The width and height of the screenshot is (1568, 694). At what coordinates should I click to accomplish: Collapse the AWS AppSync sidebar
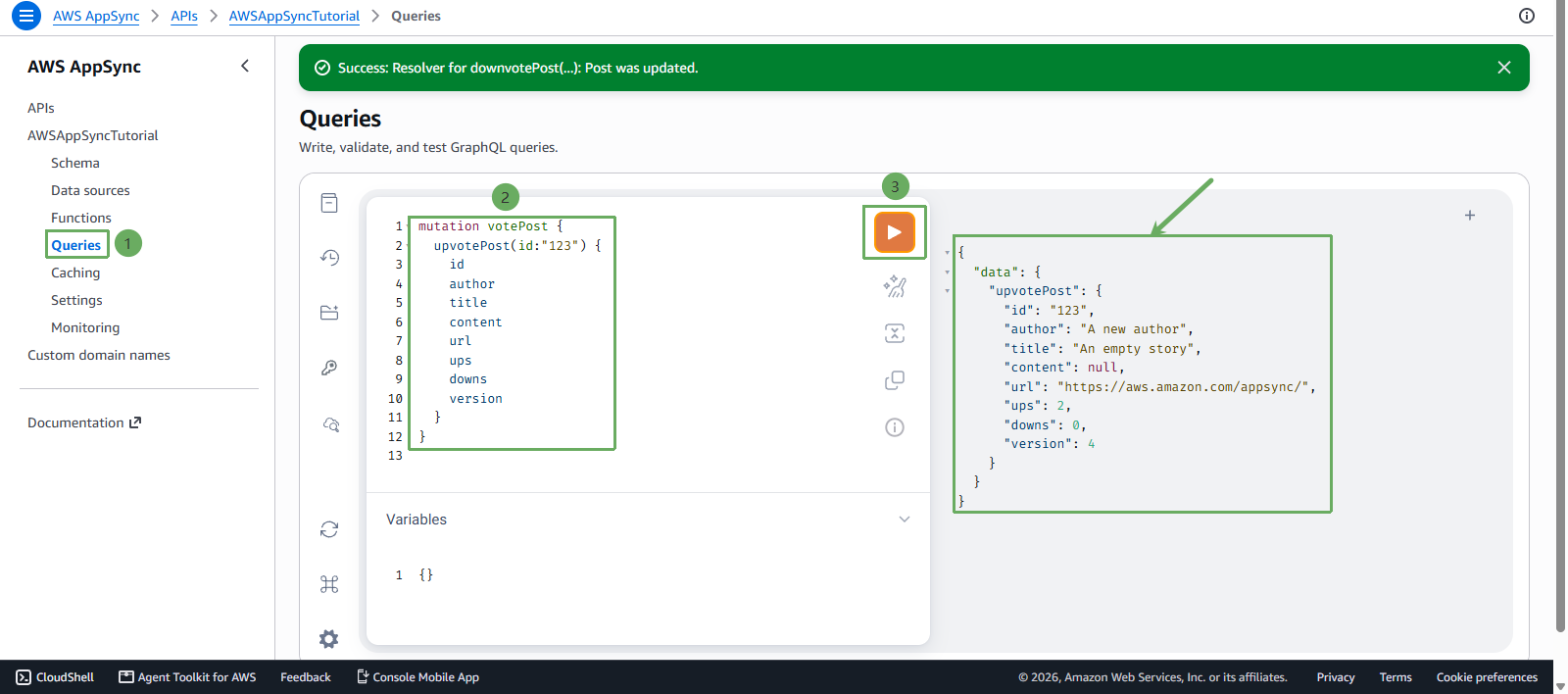[245, 66]
